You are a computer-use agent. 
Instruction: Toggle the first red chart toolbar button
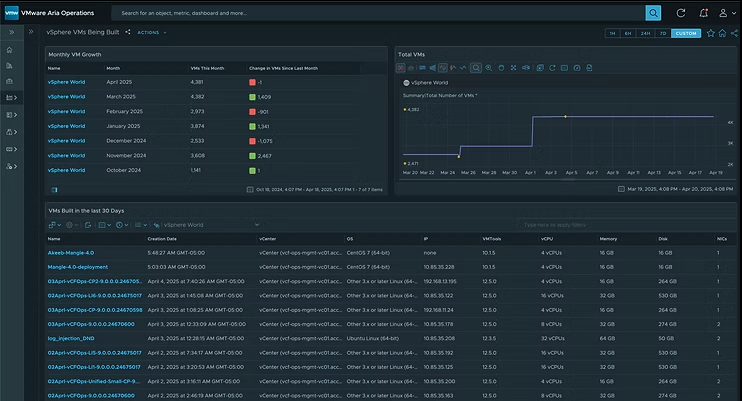tap(400, 68)
